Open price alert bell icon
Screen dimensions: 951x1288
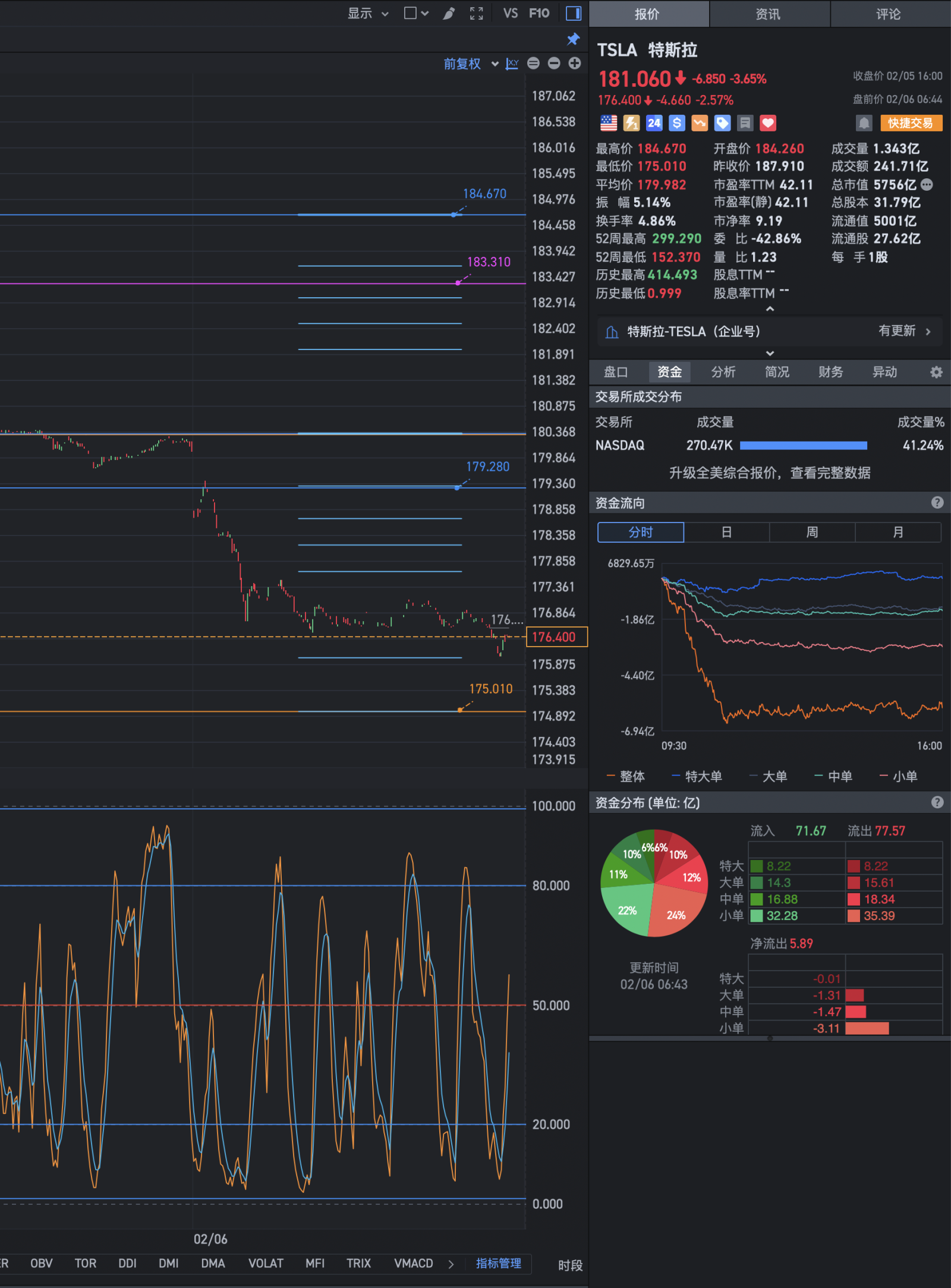point(864,123)
